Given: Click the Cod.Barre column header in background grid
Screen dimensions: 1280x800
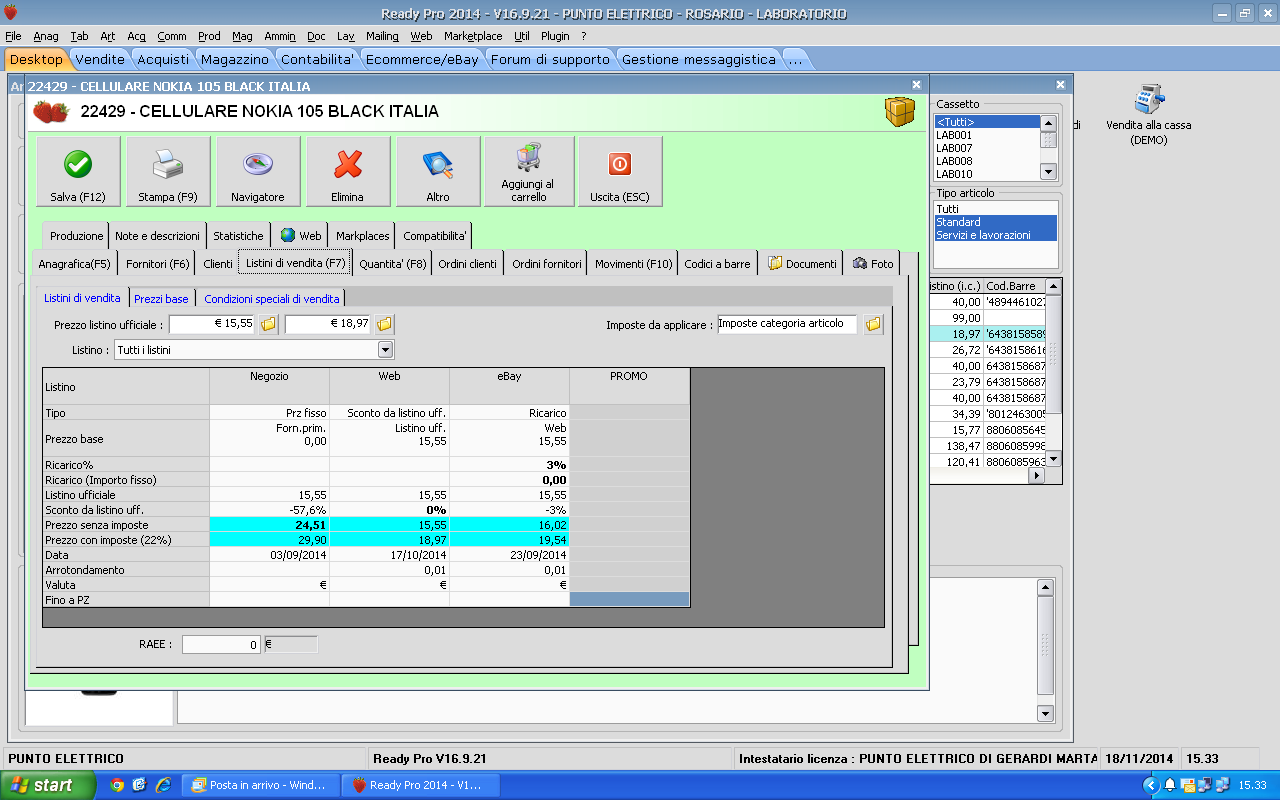Looking at the screenshot, I should pos(1015,286).
